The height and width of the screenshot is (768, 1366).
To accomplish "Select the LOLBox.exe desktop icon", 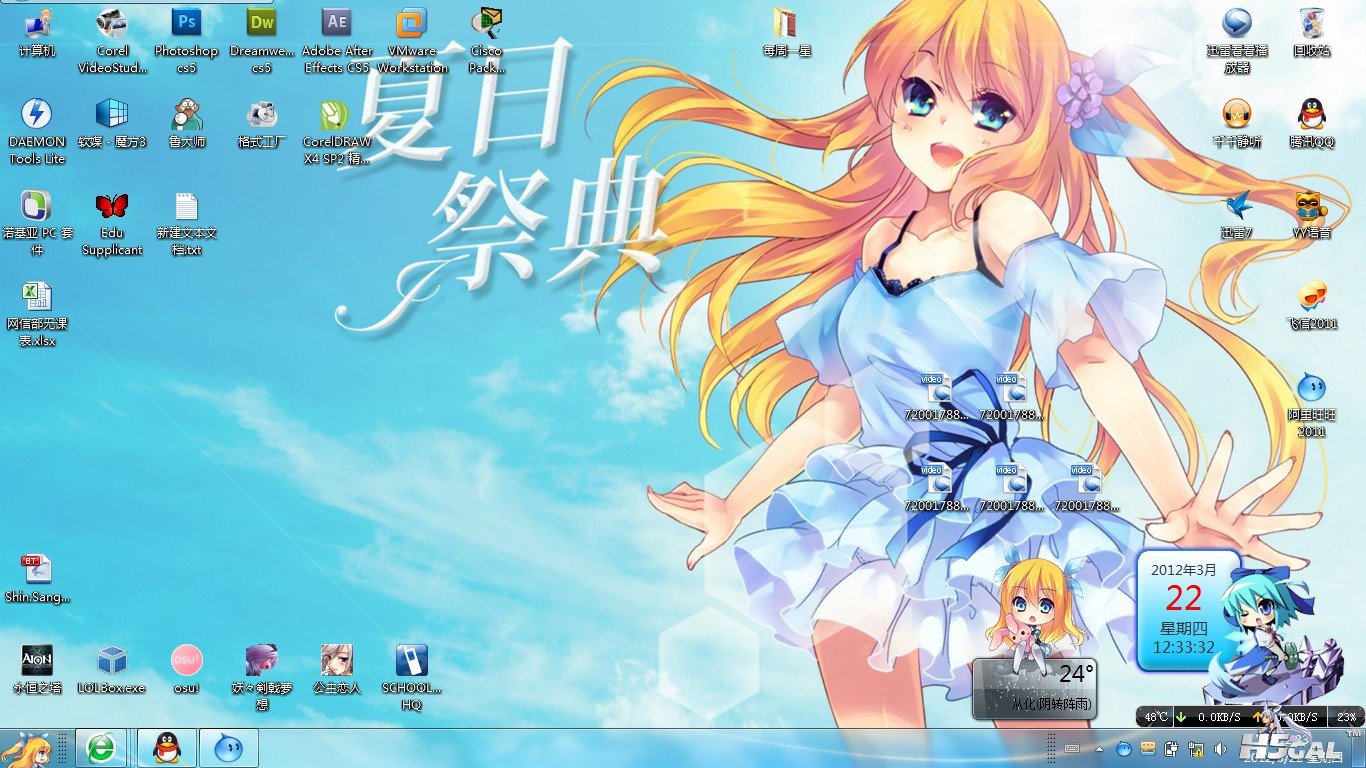I will (x=112, y=670).
